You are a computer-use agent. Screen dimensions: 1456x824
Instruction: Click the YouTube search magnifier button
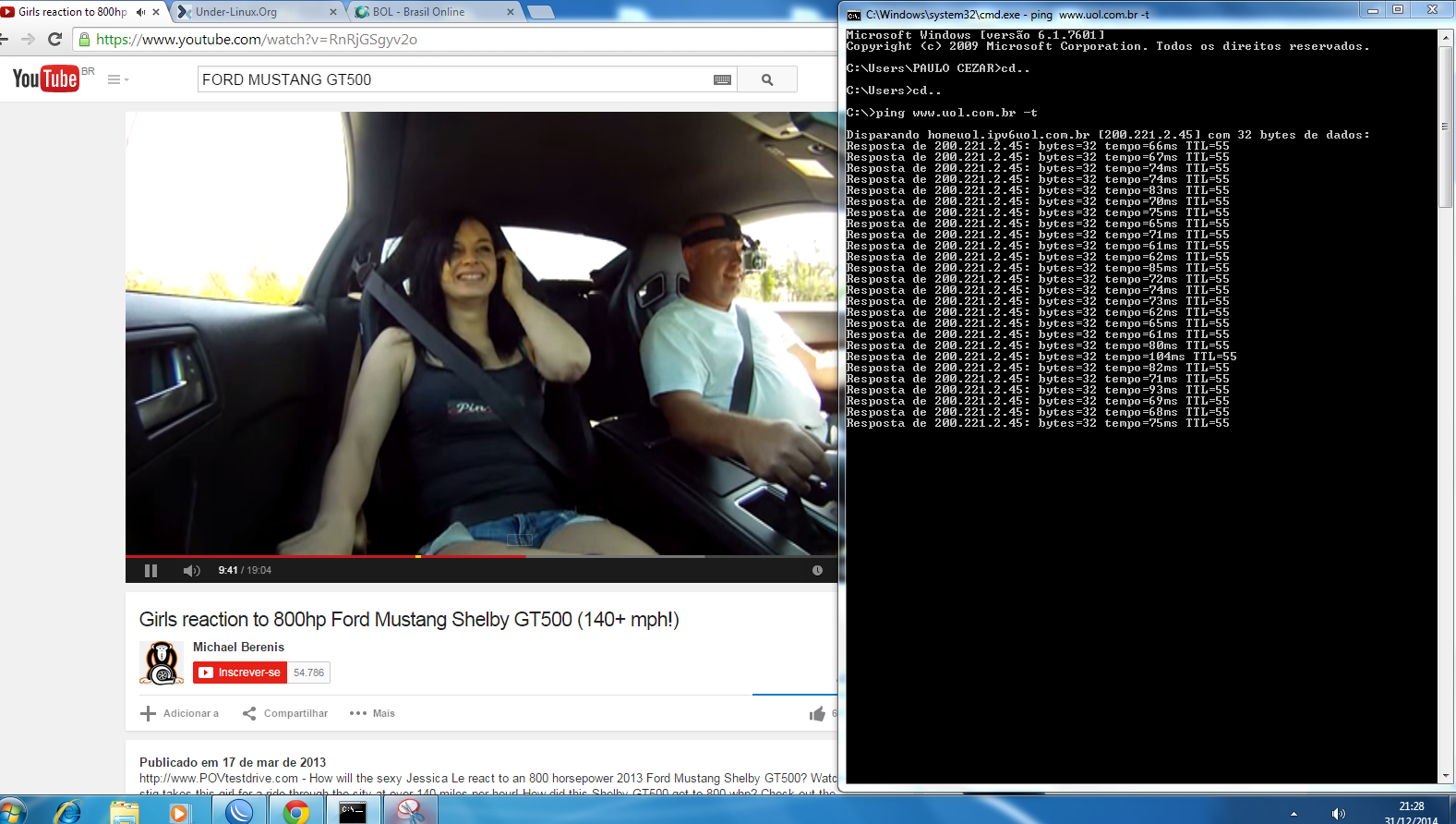[x=767, y=80]
